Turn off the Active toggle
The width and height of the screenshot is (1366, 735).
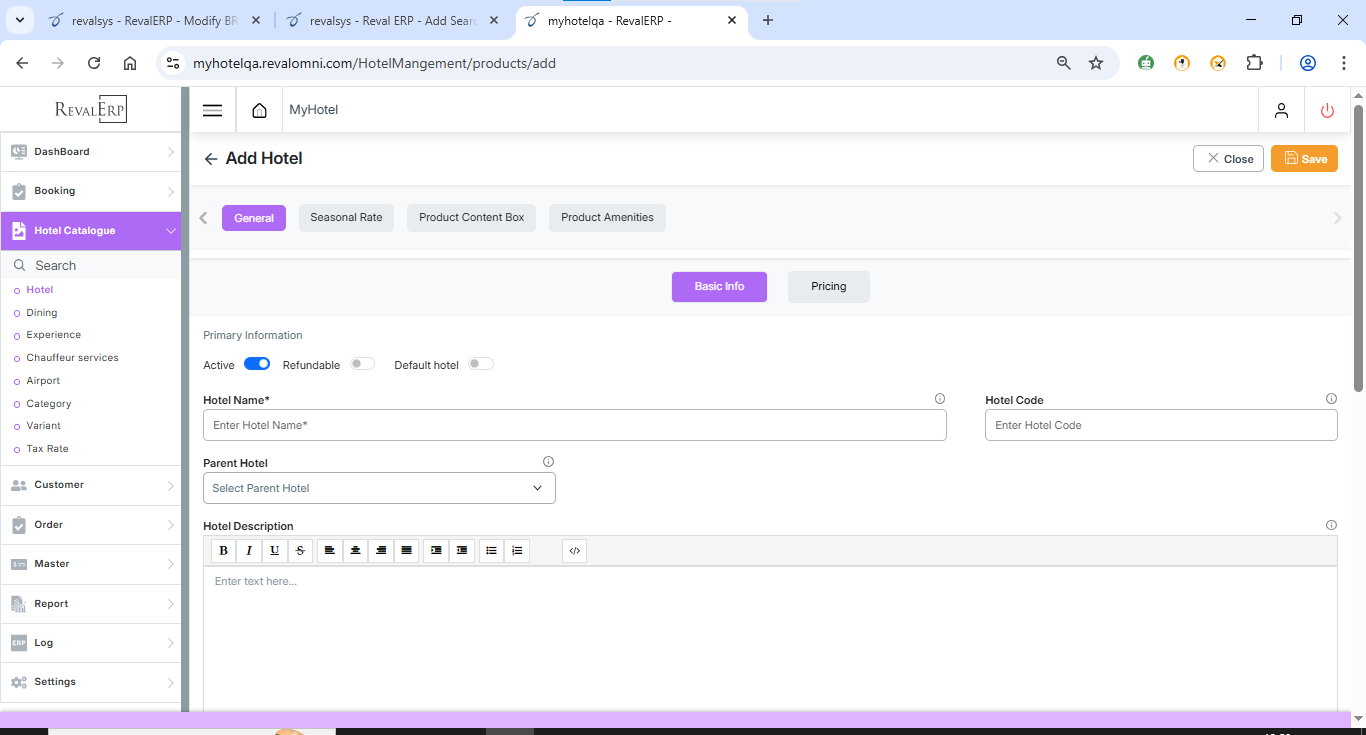[257, 364]
